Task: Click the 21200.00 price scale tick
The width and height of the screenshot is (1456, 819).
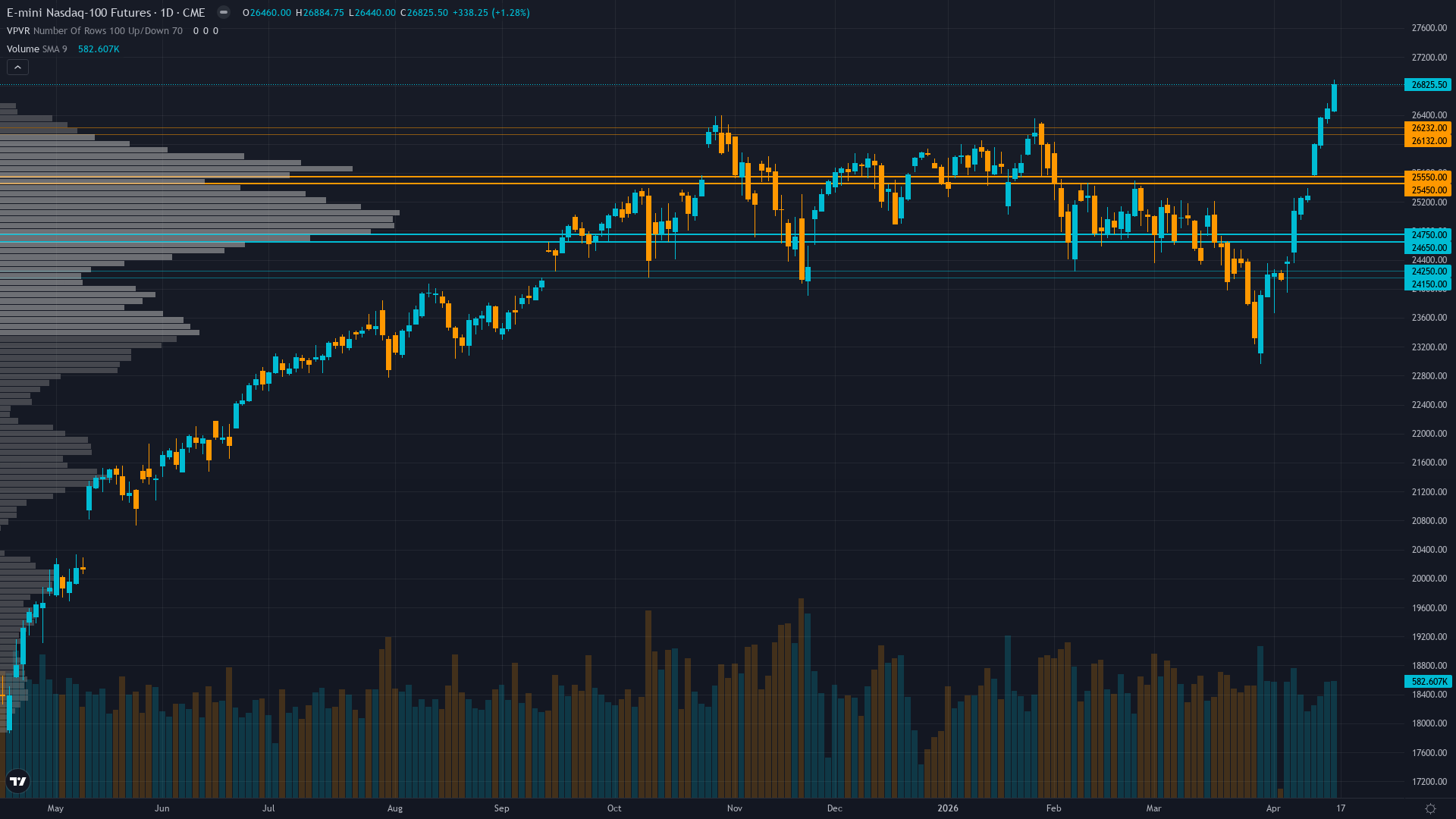Action: tap(1429, 492)
